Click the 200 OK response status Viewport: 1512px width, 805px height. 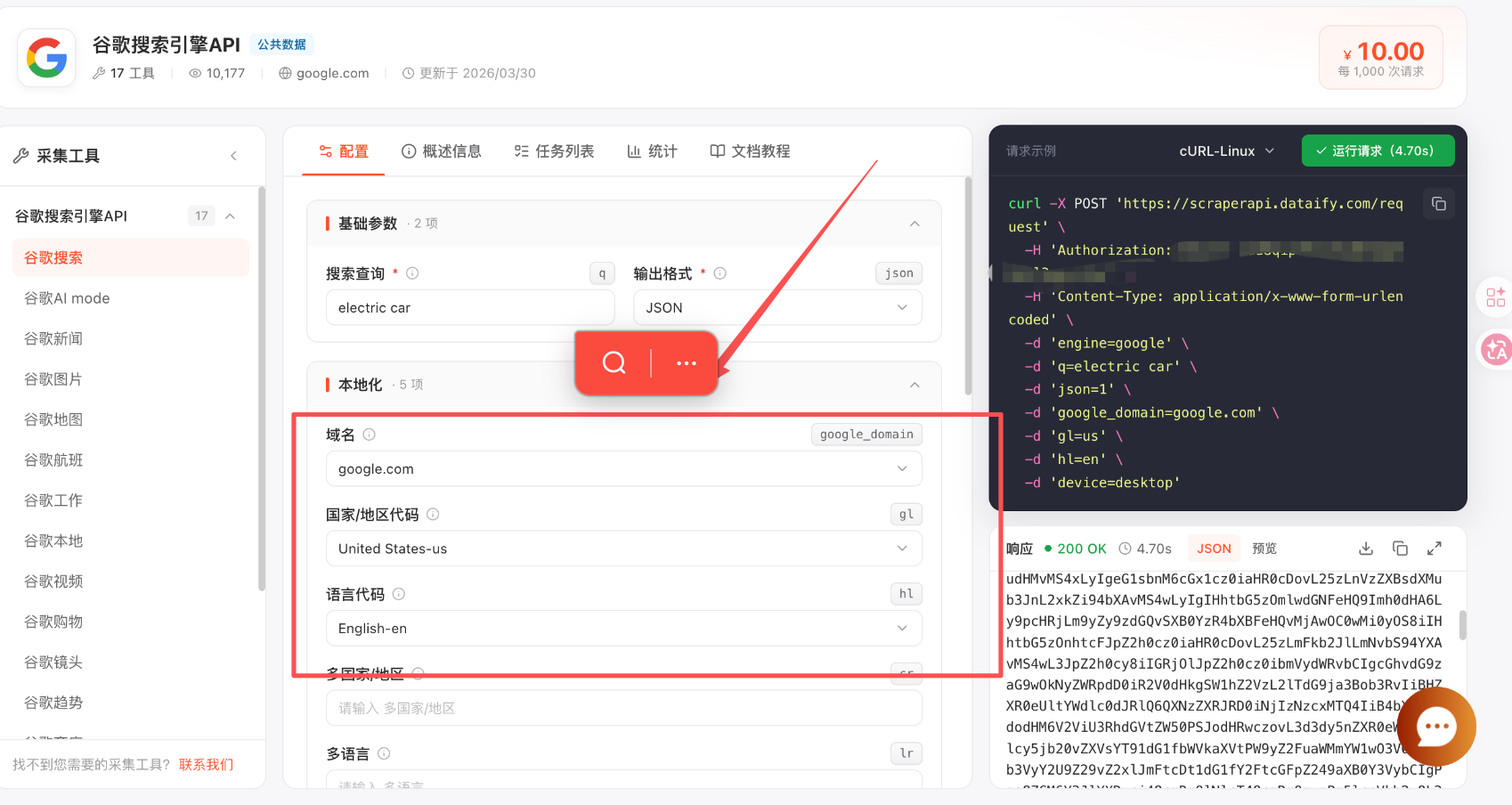(1075, 549)
